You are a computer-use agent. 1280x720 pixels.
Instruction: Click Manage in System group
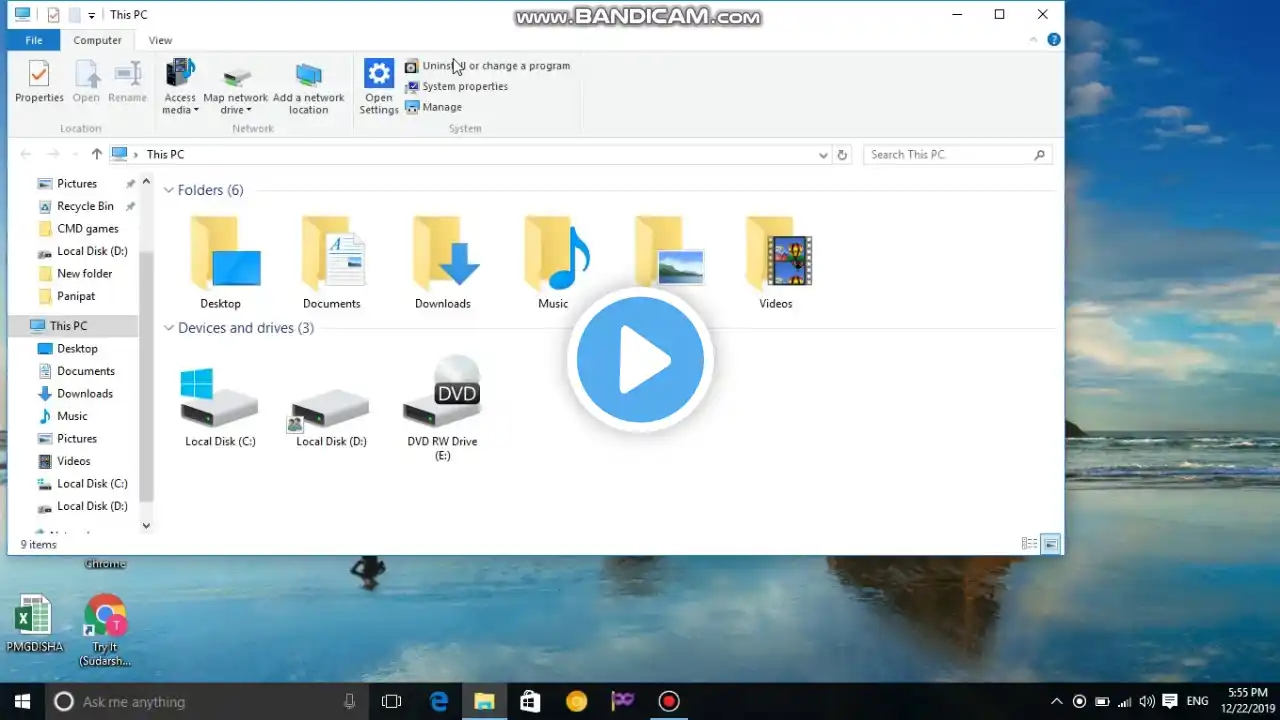coord(434,107)
